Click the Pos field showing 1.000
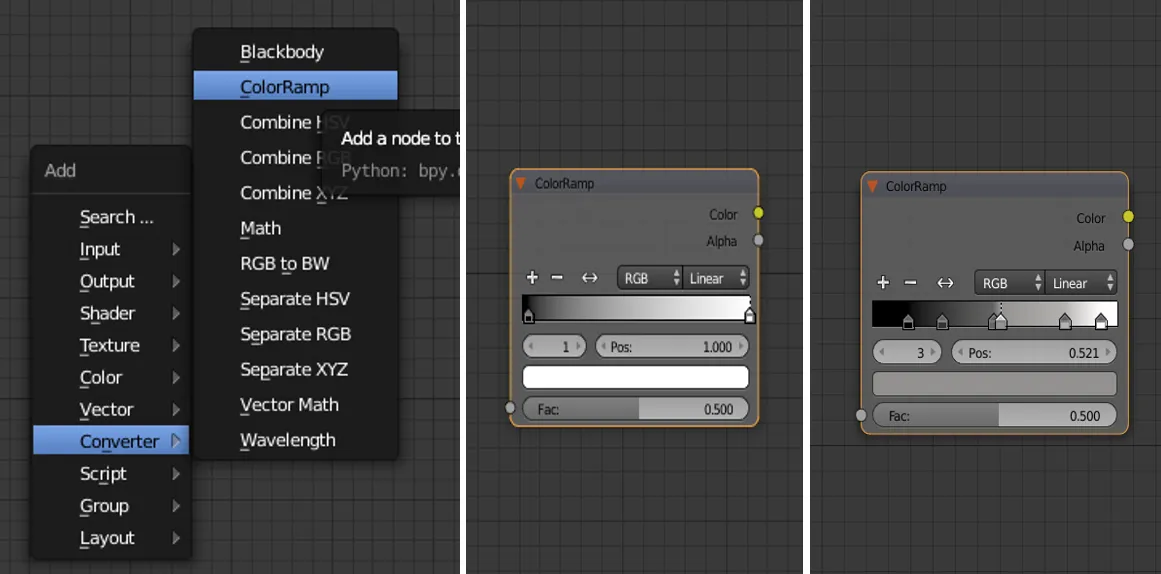Image resolution: width=1161 pixels, height=574 pixels. pos(672,346)
